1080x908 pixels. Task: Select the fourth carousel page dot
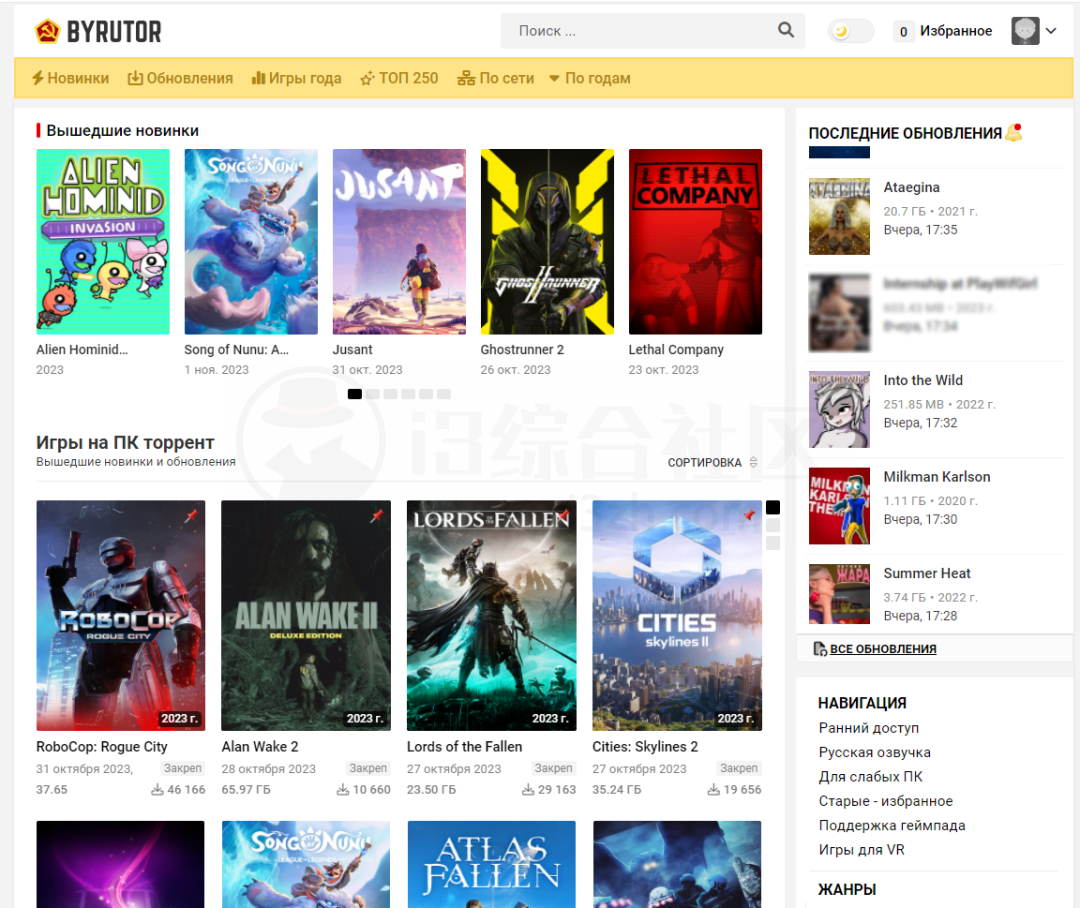coord(408,394)
